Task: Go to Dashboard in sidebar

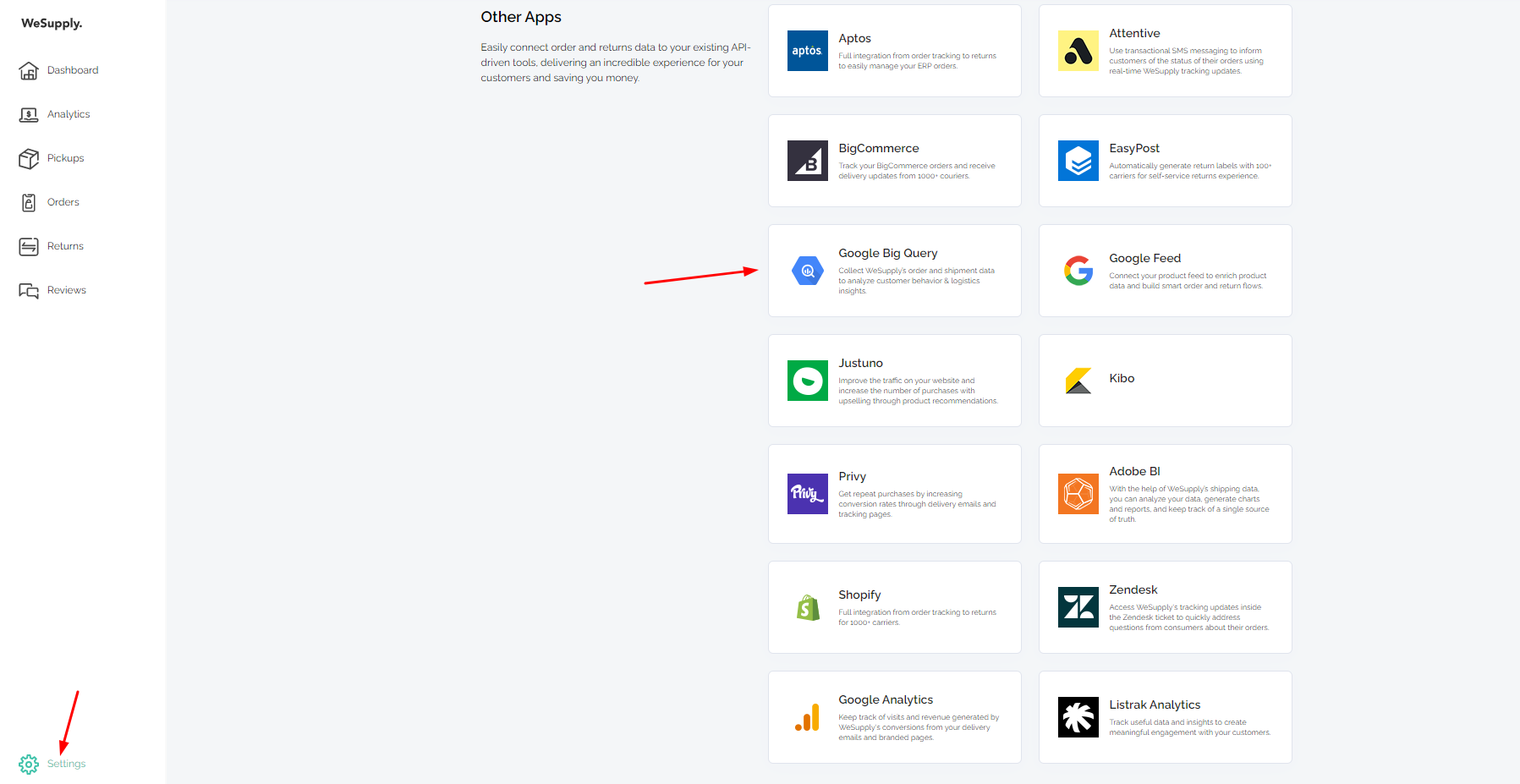Action: click(73, 70)
